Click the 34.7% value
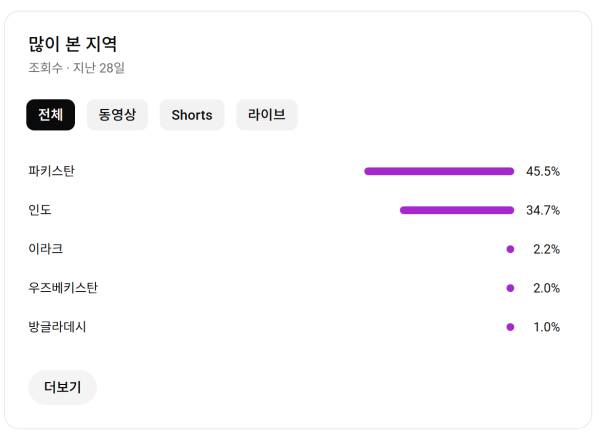The image size is (600, 439). click(x=543, y=210)
